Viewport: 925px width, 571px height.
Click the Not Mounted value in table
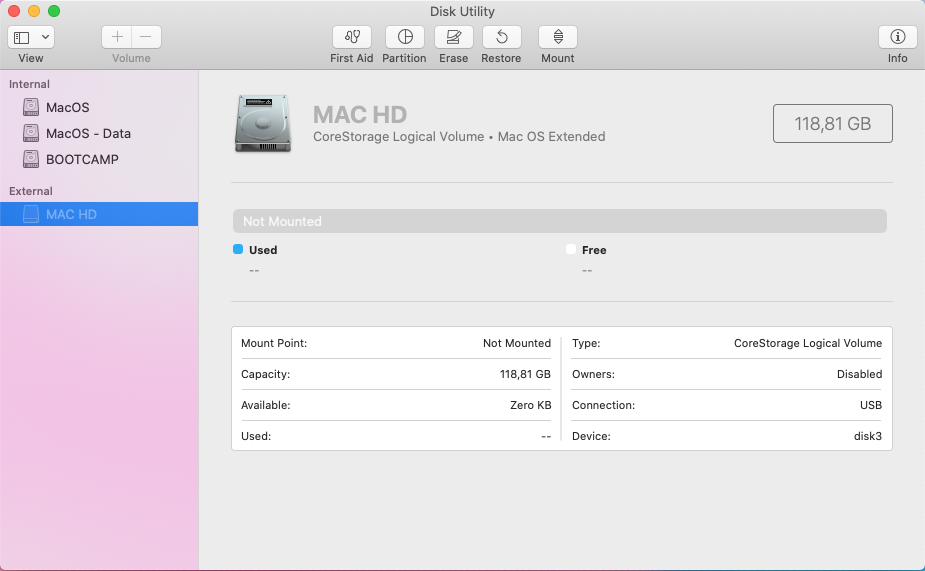click(517, 343)
